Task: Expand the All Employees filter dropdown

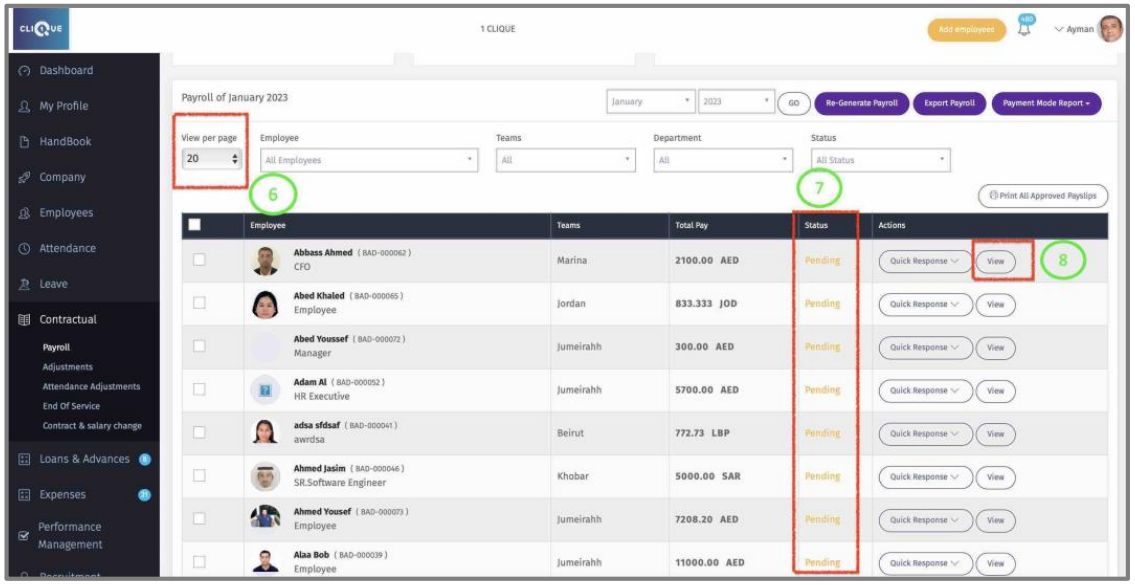Action: 368,160
